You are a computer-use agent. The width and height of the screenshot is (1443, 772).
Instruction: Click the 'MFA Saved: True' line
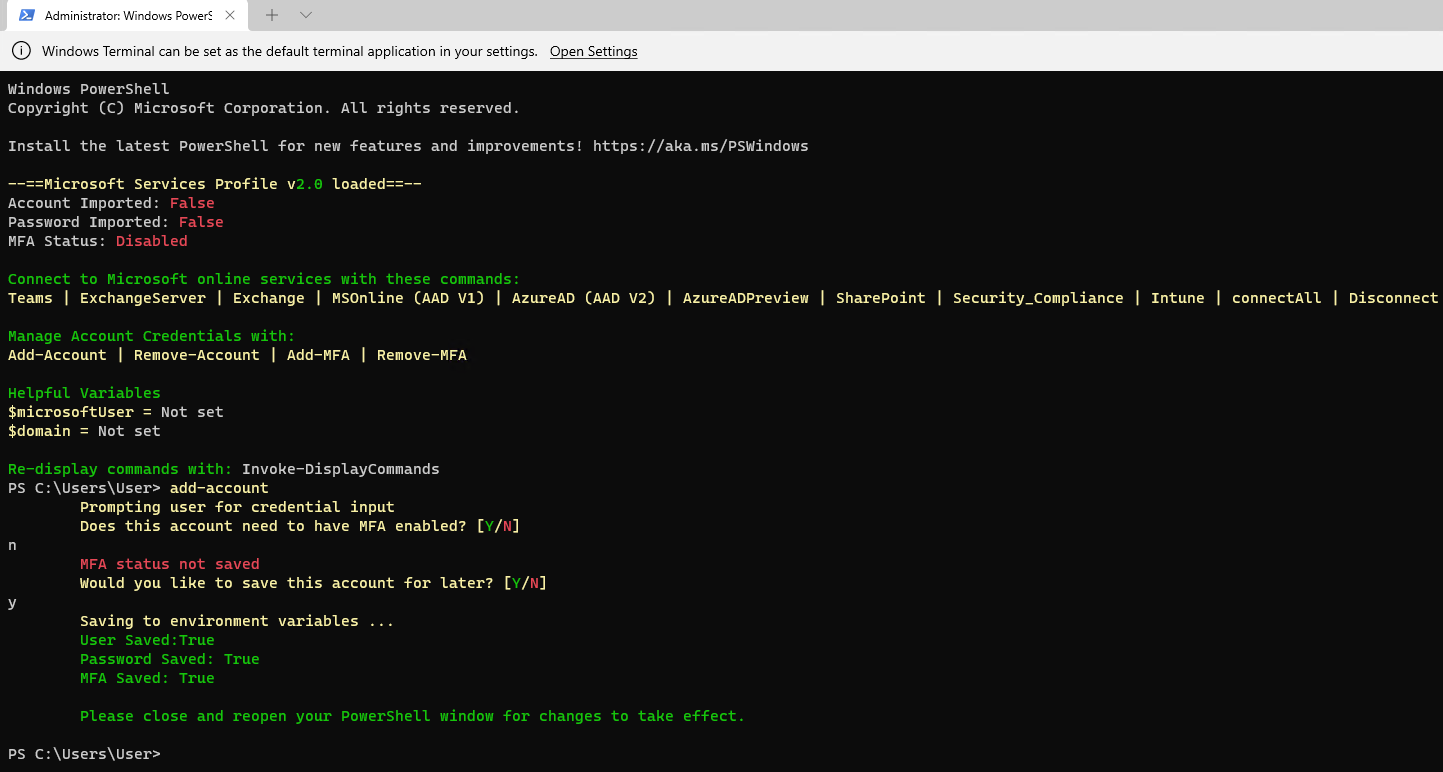[147, 678]
